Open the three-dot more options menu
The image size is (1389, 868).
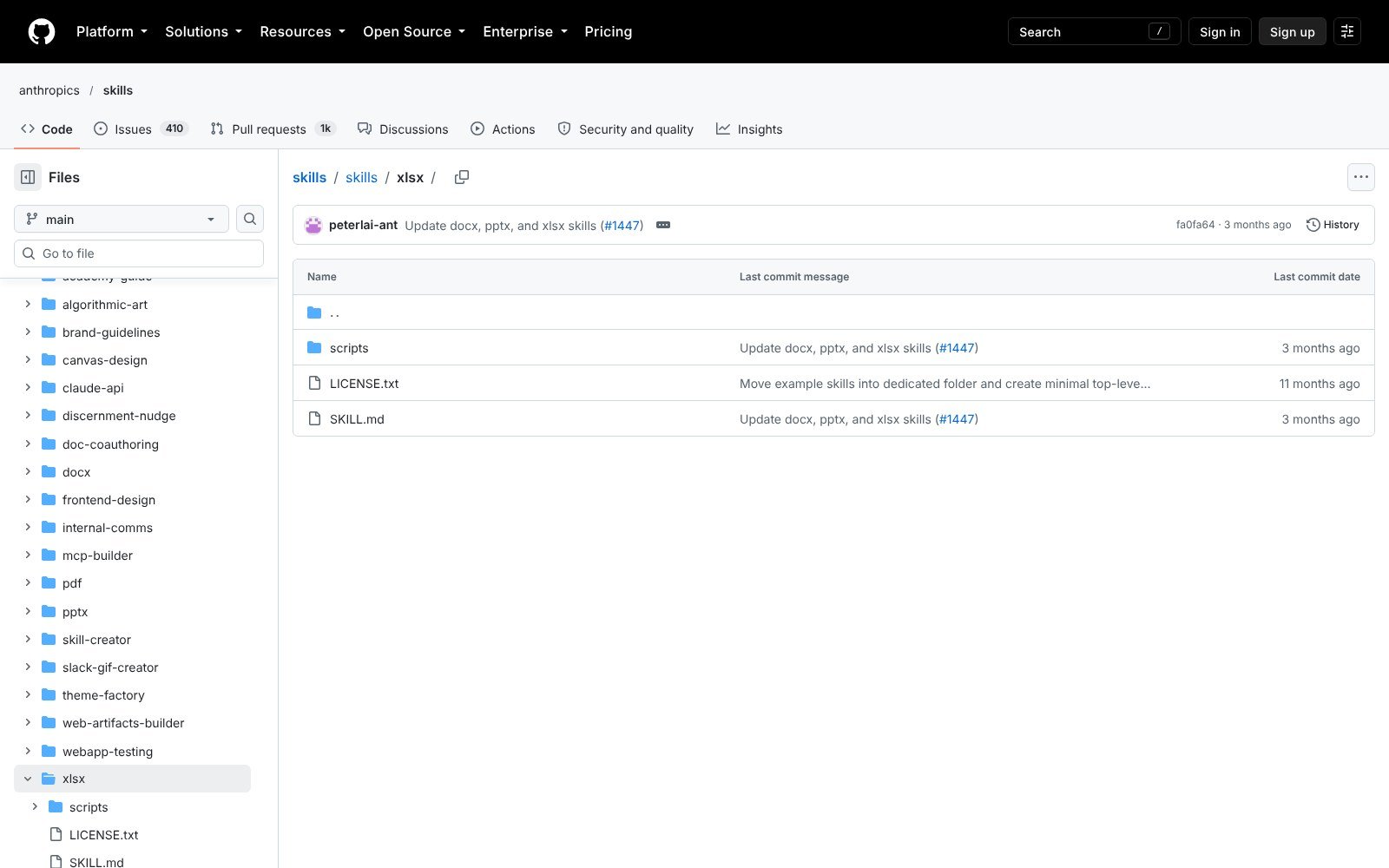(x=1361, y=177)
